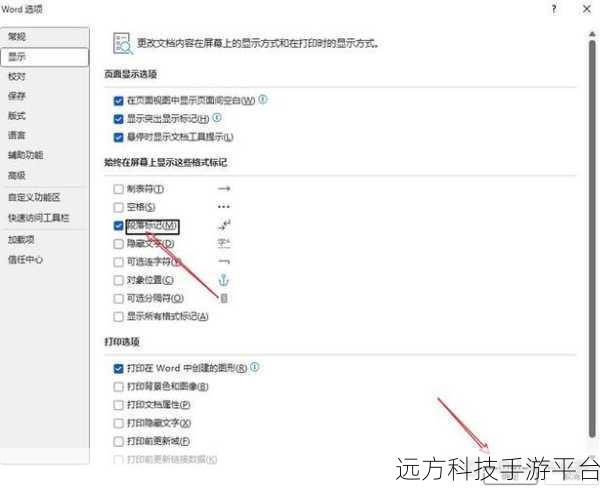
Task: Click the 页面显示选项 section heading
Action: tap(130, 74)
